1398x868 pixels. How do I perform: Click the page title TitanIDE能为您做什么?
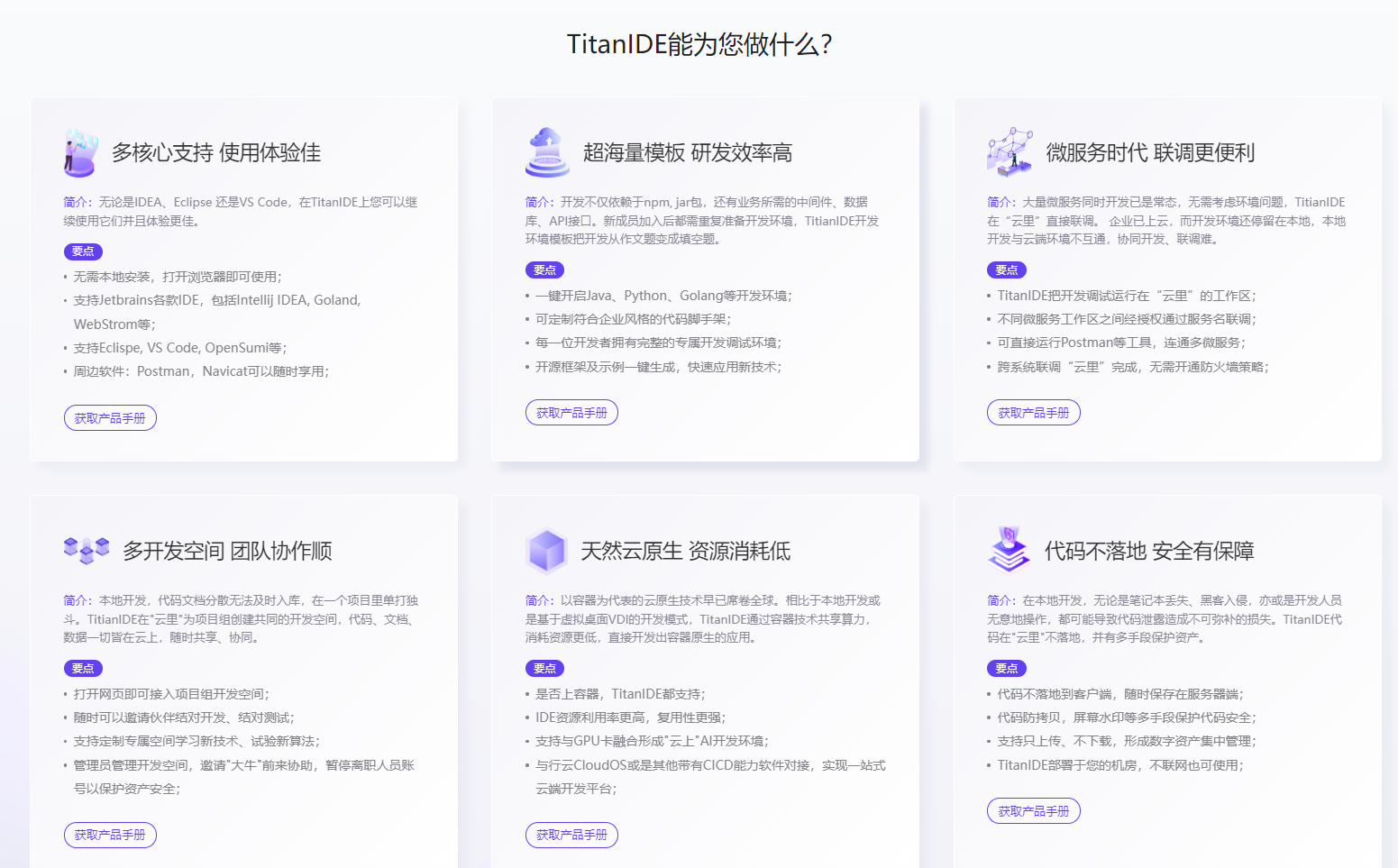[x=699, y=44]
